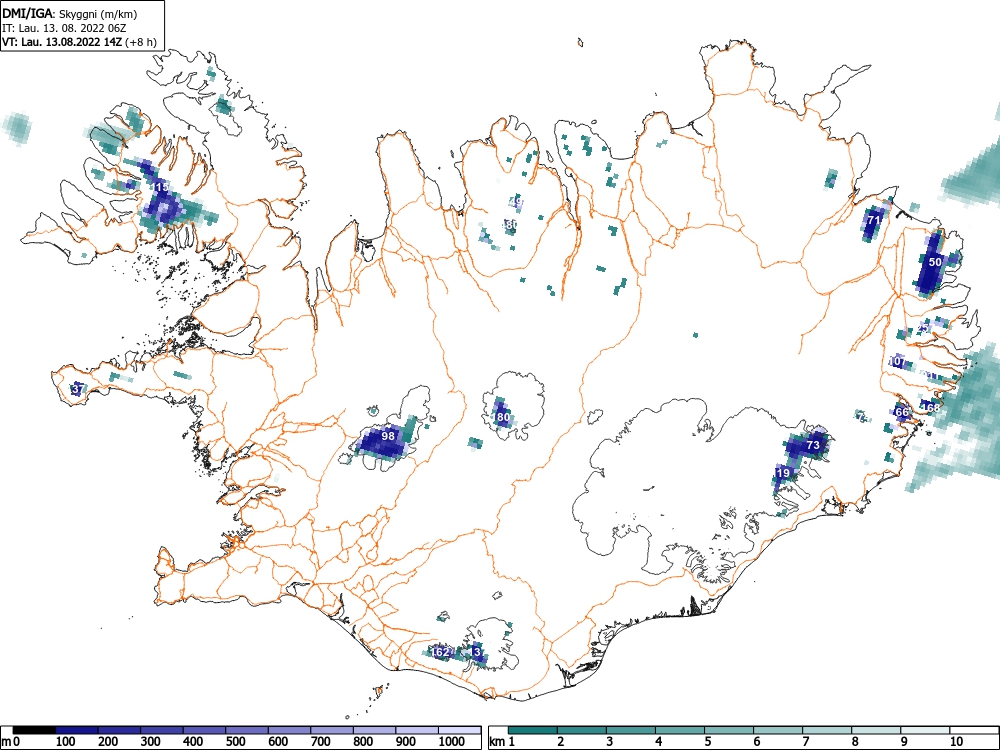Select the map value 66 in the southeast
The image size is (1000, 750).
pos(902,412)
